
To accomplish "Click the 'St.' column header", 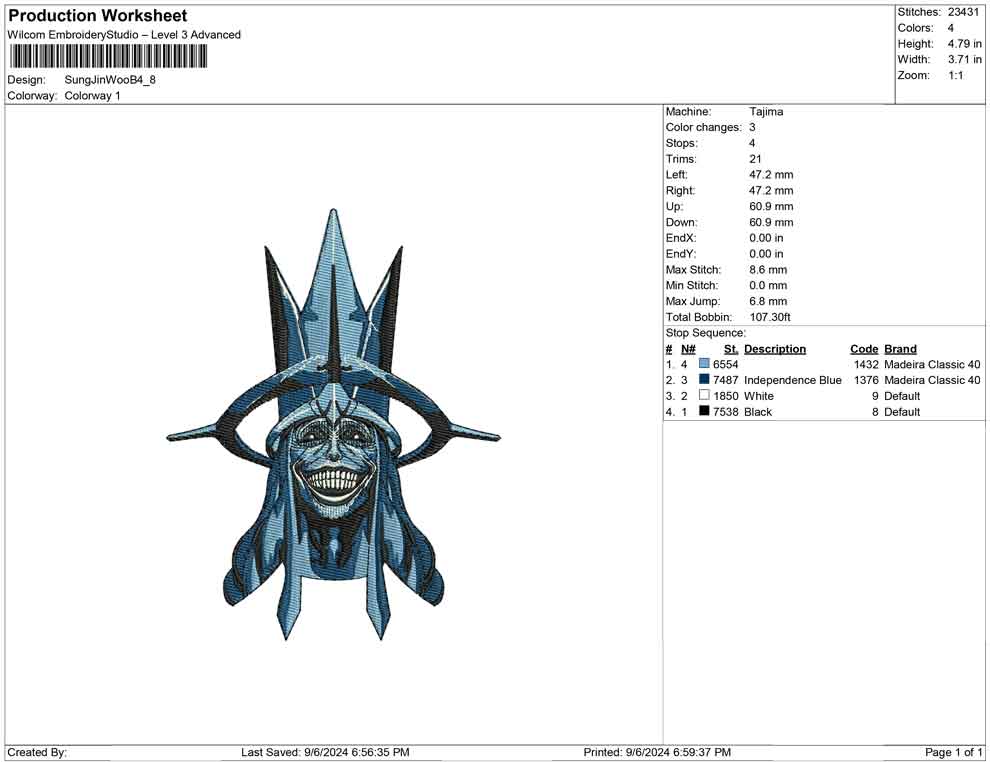I will (x=731, y=348).
